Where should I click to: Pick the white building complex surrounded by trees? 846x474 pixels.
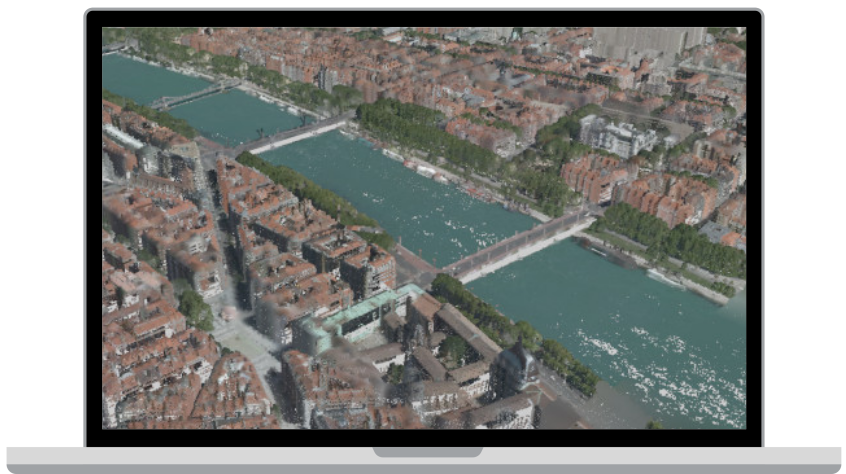[617, 135]
